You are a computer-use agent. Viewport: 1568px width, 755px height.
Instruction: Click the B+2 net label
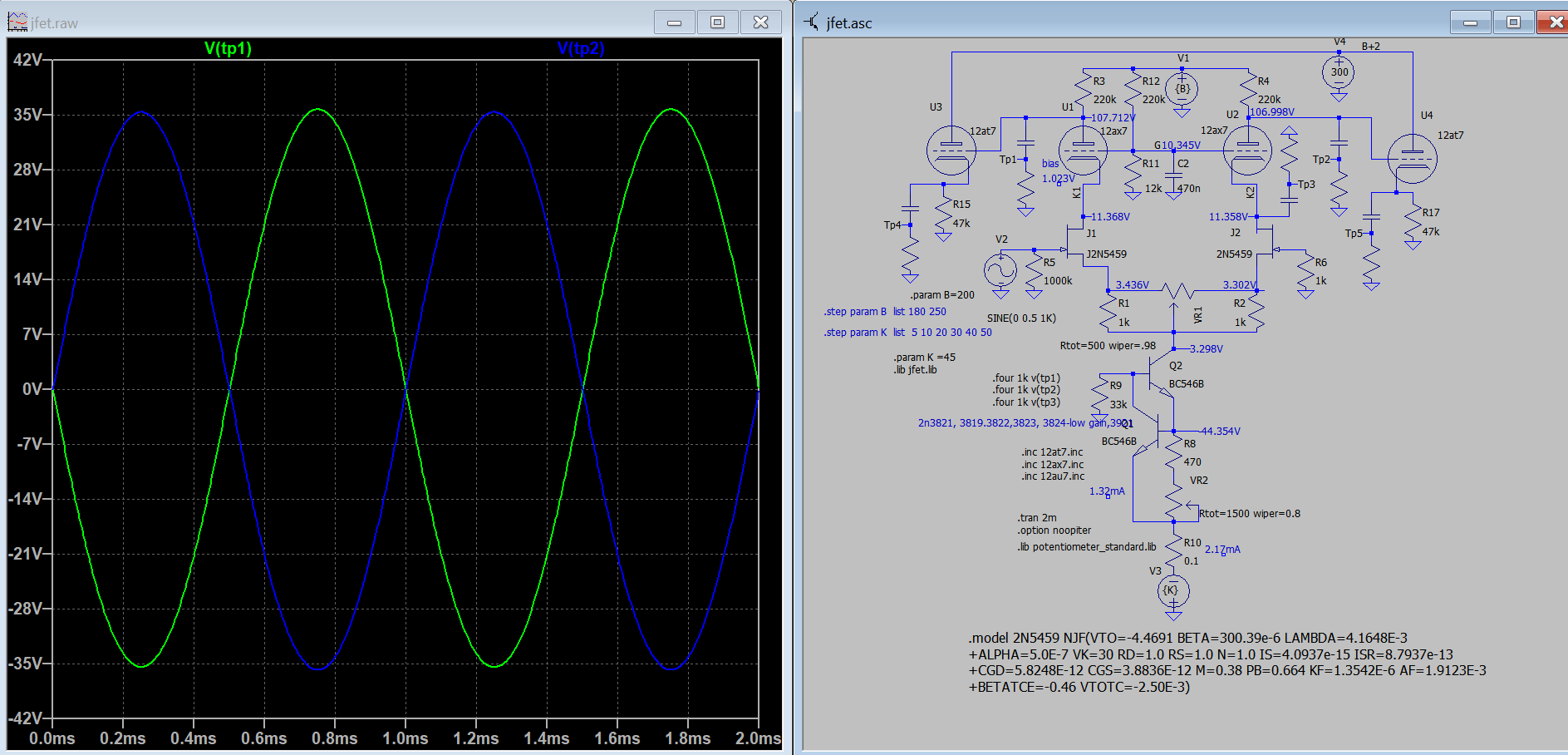click(x=1370, y=47)
